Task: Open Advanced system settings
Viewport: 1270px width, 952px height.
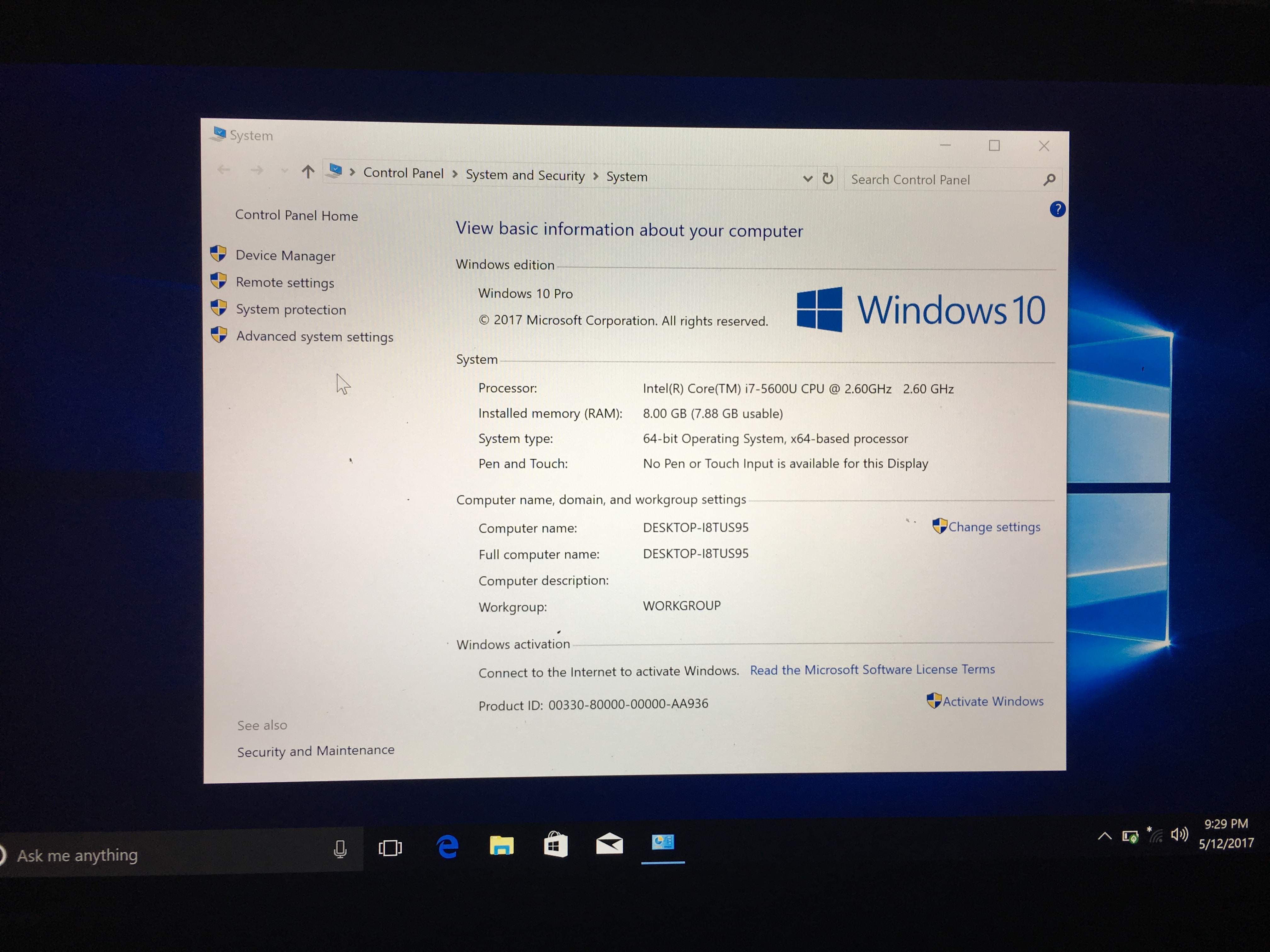Action: tap(315, 337)
